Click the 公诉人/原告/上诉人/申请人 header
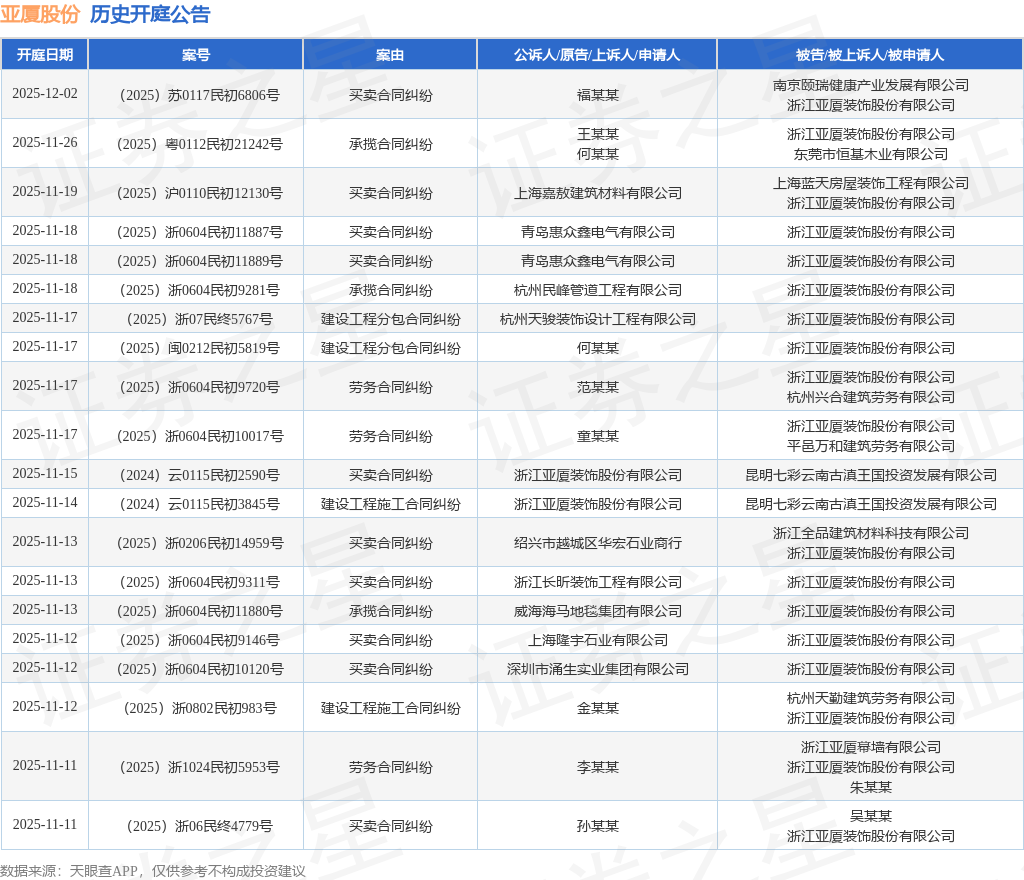1024x880 pixels. 597,55
